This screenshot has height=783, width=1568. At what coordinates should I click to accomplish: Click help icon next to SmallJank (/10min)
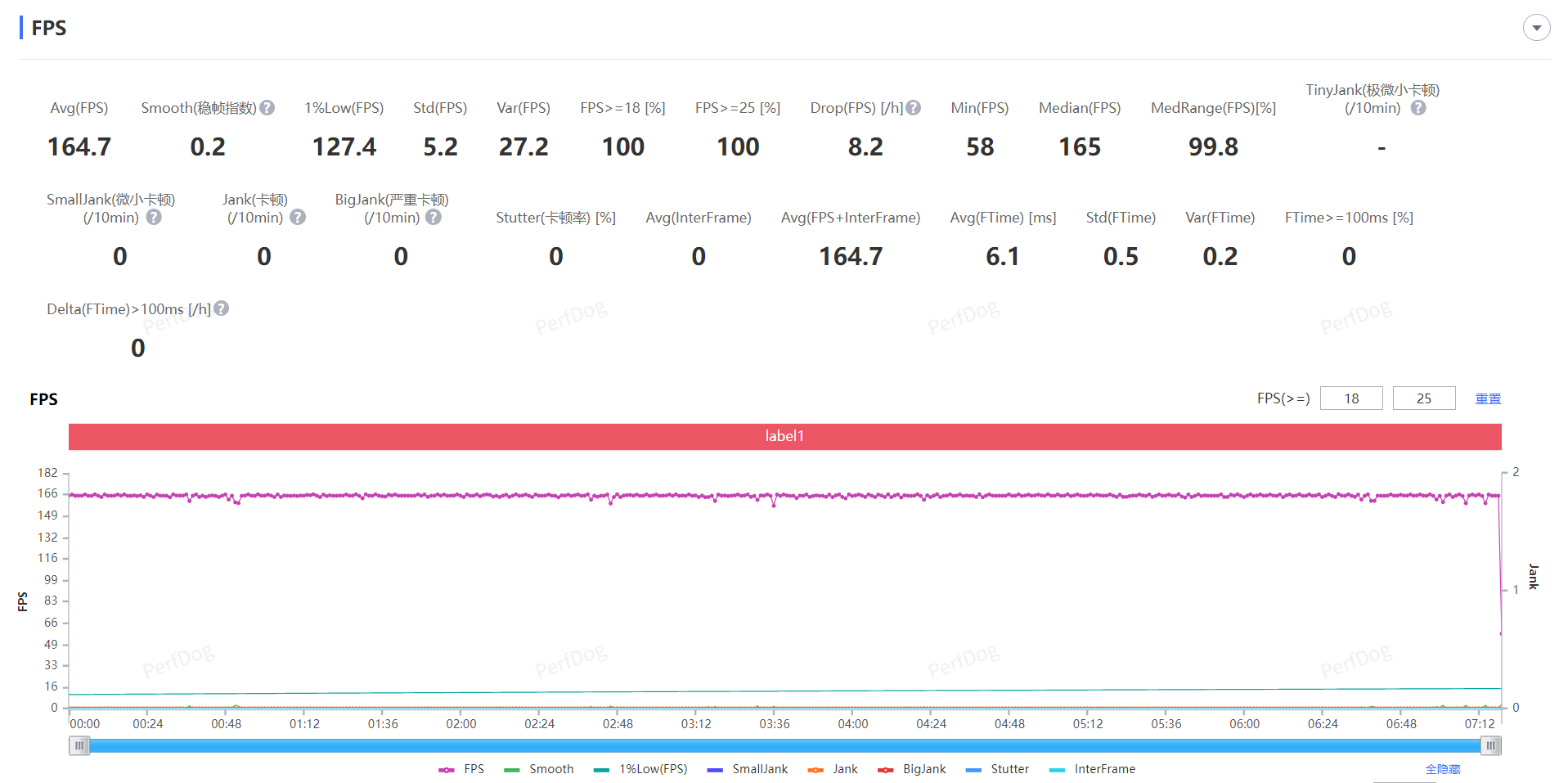tap(154, 218)
